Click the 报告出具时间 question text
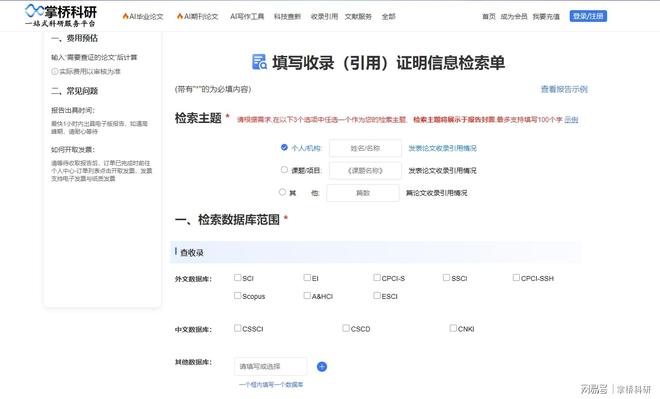Viewport: 660px width, 399px height. point(73,110)
